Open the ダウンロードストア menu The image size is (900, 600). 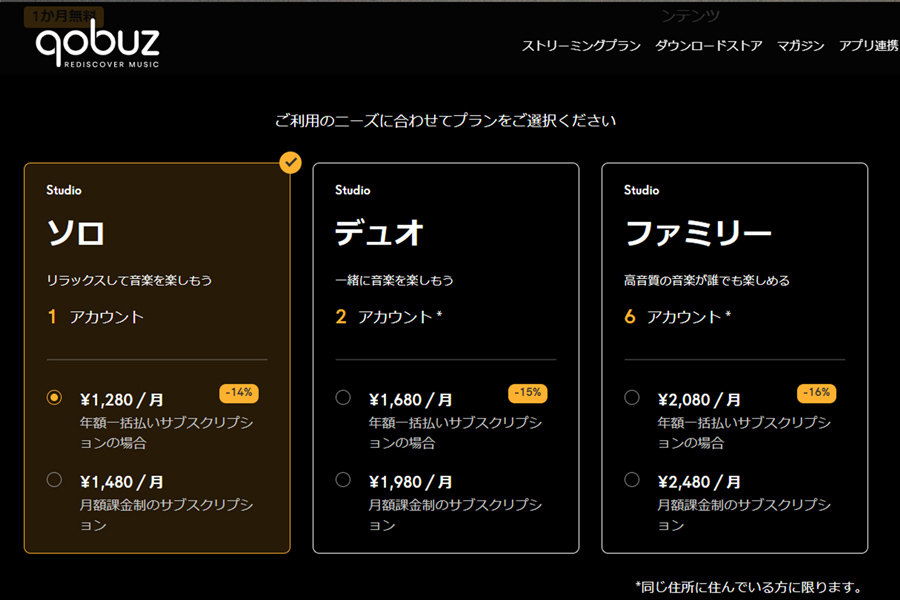708,45
